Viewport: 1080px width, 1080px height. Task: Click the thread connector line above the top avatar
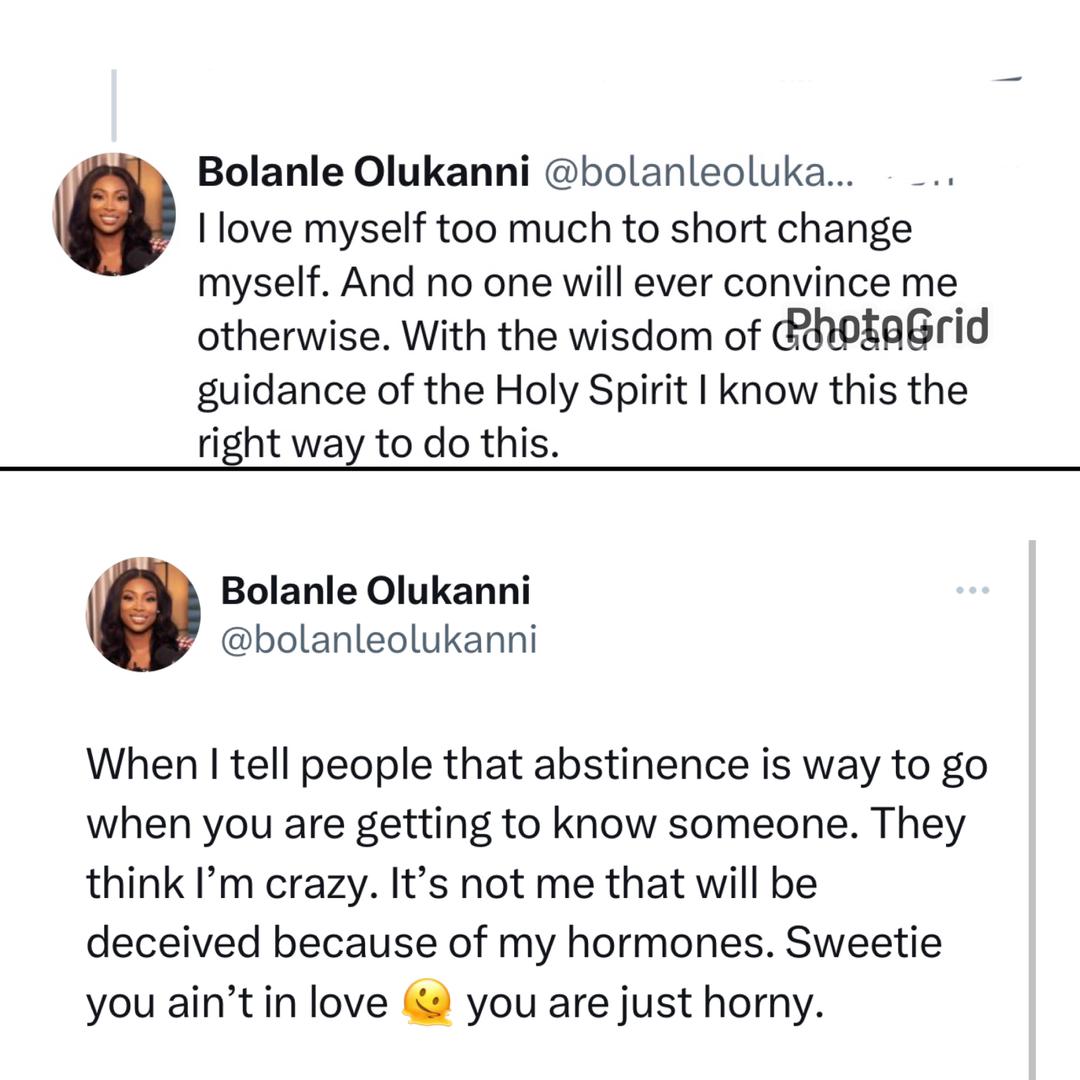coord(113,105)
